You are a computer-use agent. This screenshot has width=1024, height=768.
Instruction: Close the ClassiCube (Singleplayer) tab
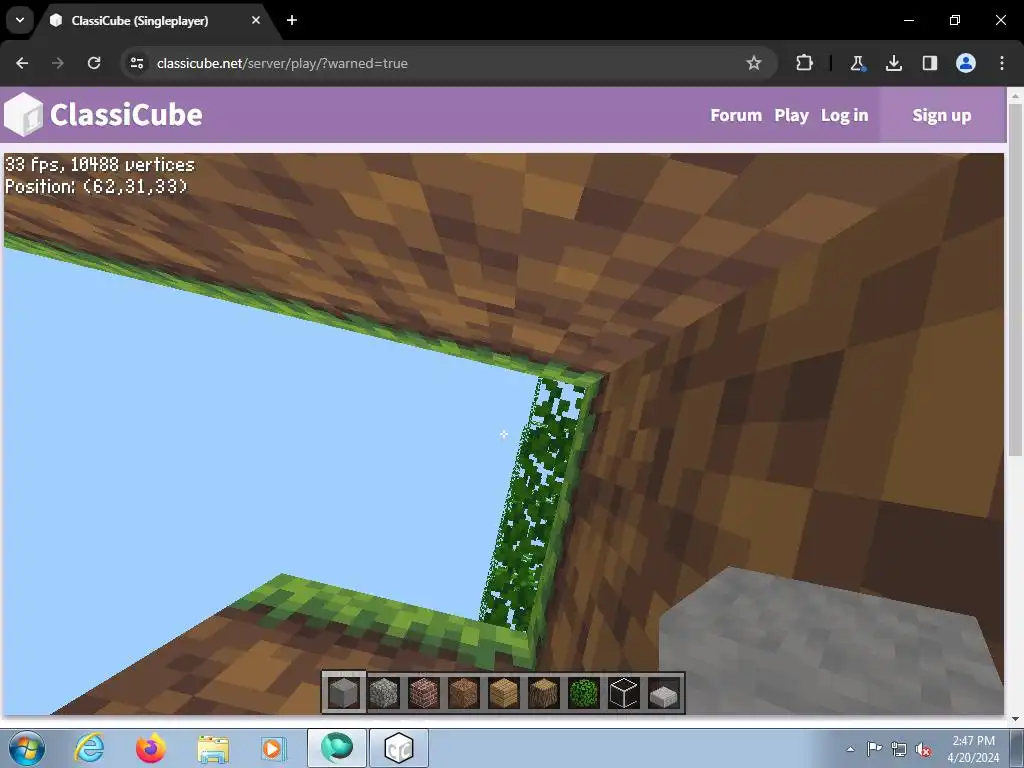[255, 20]
